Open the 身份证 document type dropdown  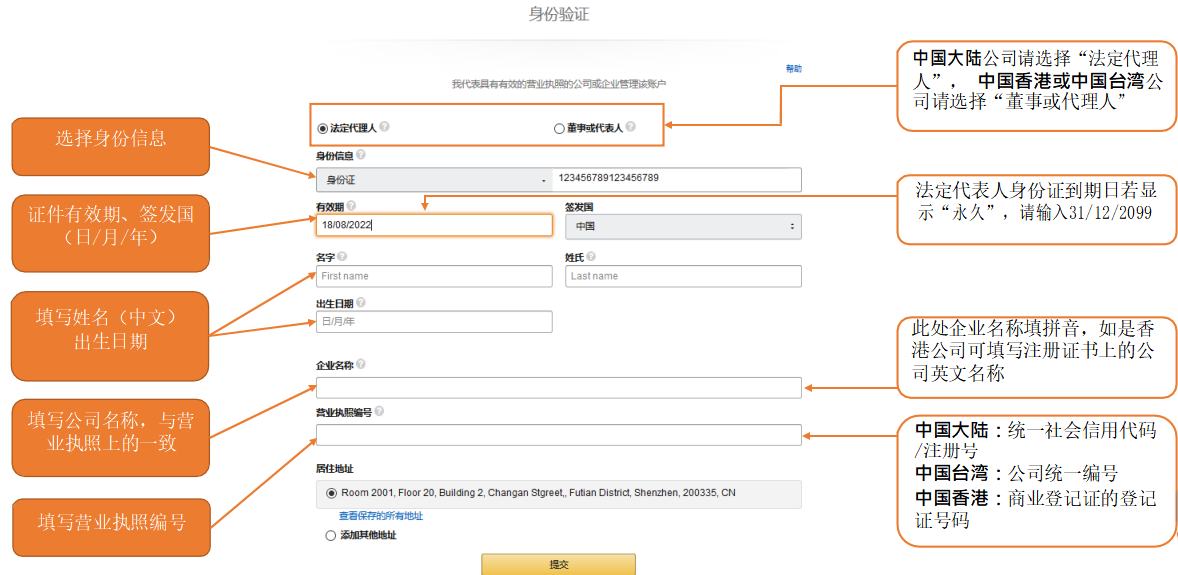[x=434, y=180]
